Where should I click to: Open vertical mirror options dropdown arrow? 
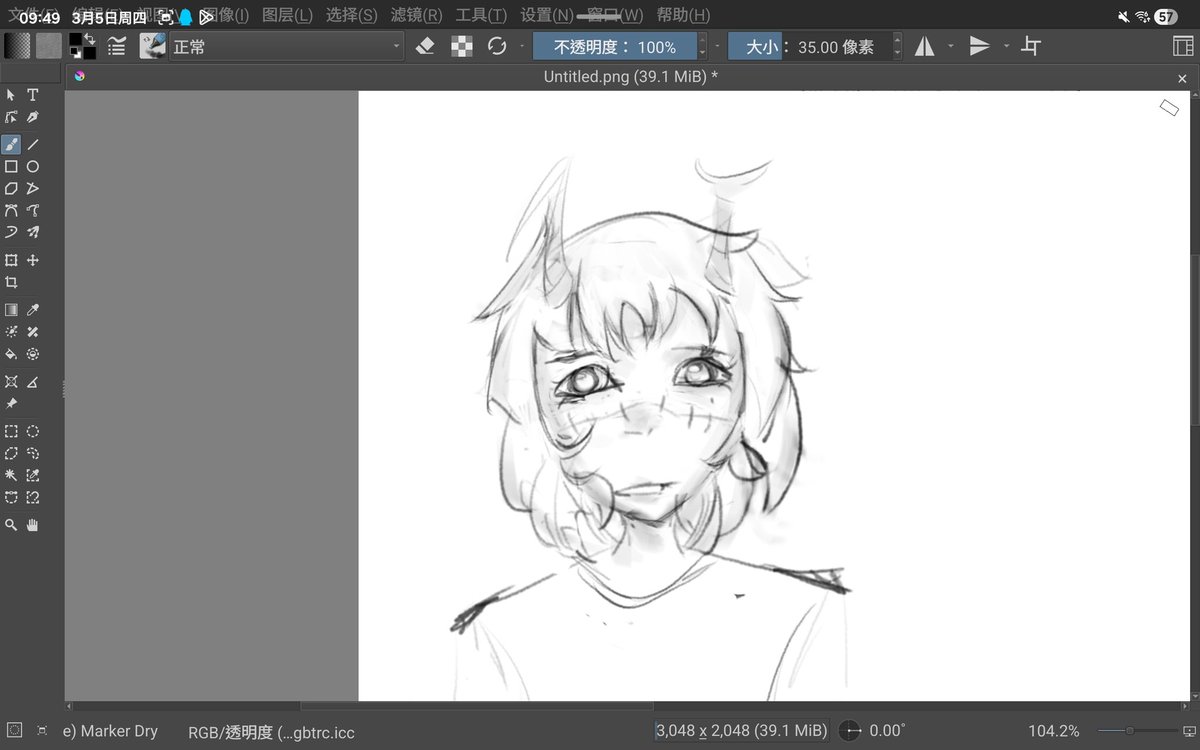(x=1006, y=46)
